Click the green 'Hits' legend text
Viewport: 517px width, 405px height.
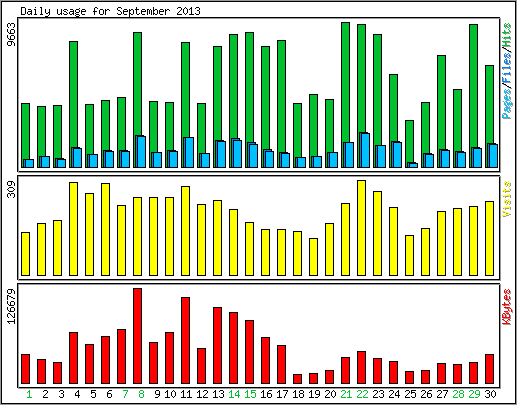[x=507, y=35]
